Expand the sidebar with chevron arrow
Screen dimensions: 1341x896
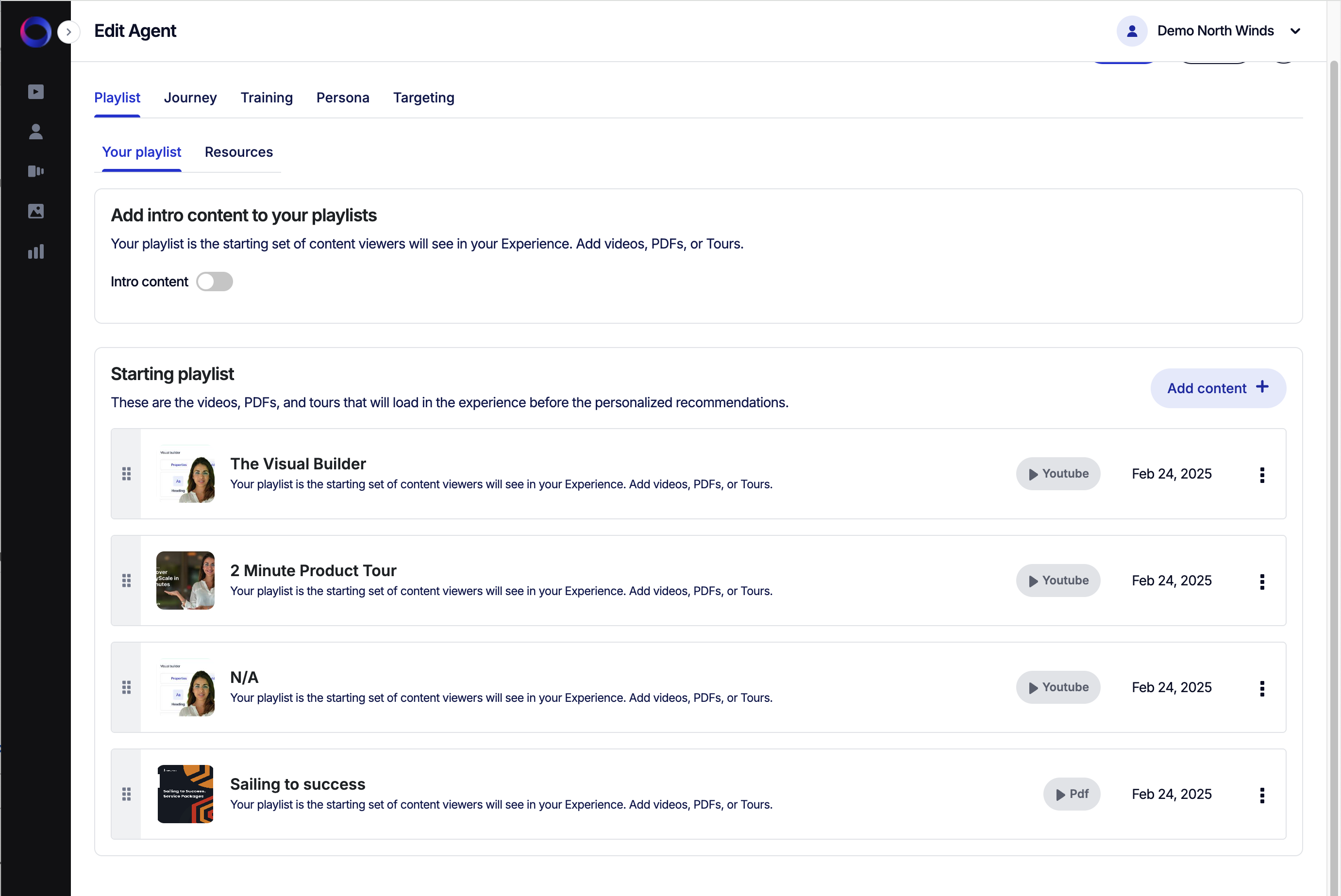coord(68,32)
